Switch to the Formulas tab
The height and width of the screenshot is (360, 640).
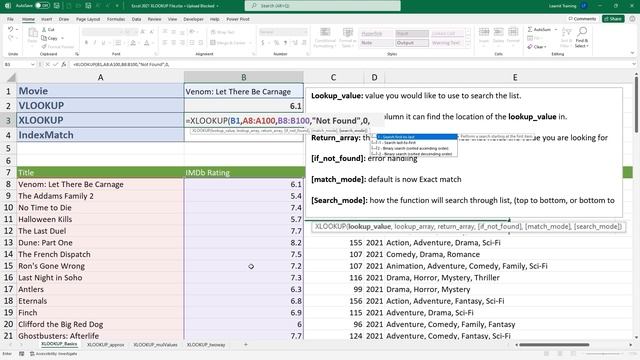[116, 19]
